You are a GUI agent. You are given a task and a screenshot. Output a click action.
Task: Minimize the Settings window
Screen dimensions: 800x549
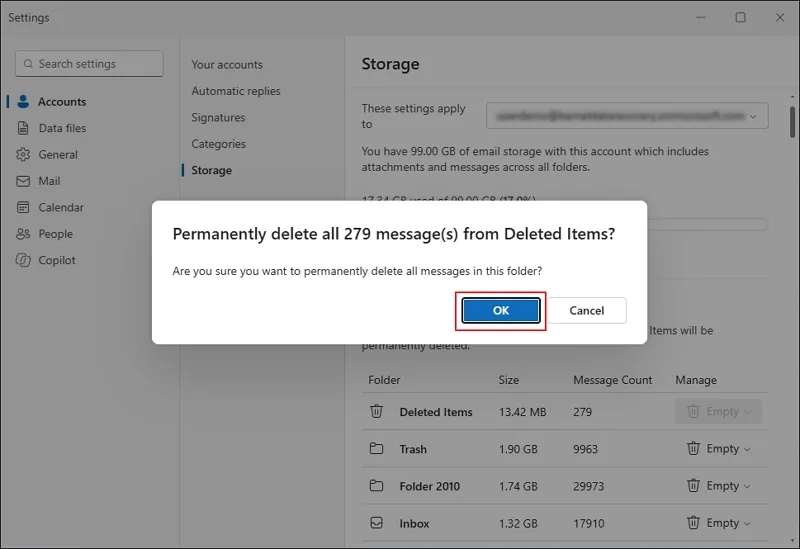tap(701, 17)
